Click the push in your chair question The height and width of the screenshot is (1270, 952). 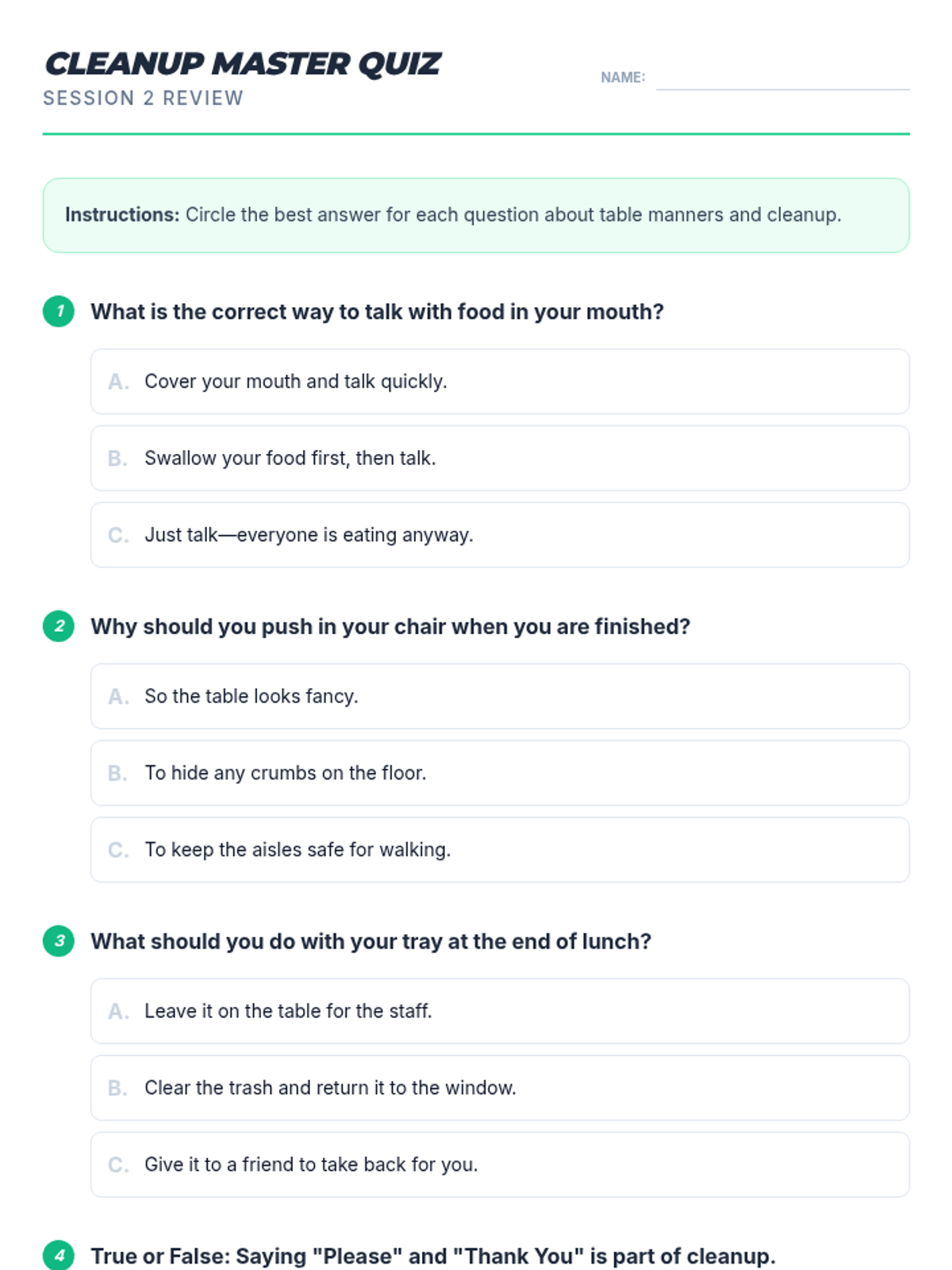(x=390, y=626)
